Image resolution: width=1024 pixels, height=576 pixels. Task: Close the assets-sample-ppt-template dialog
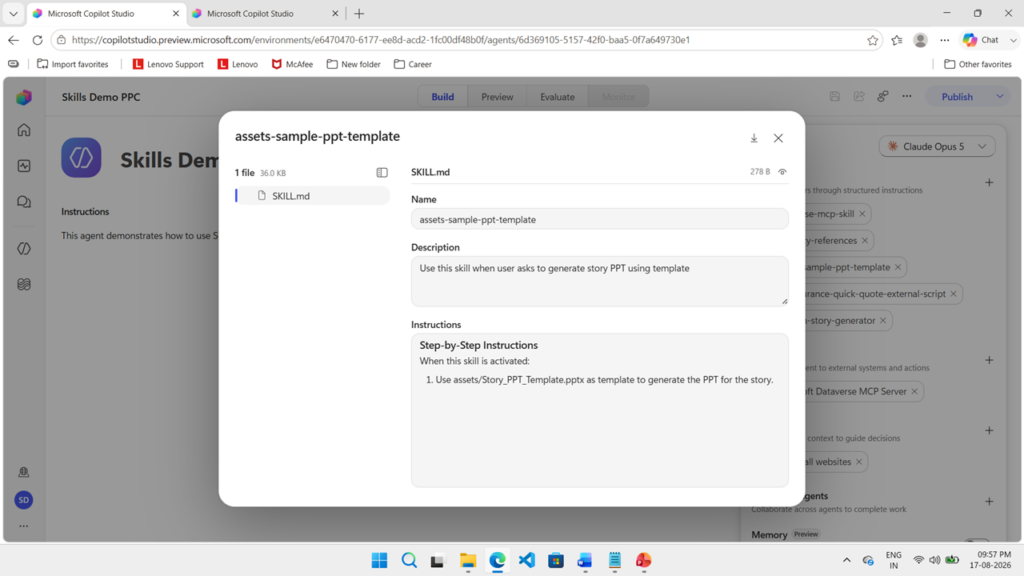(778, 138)
